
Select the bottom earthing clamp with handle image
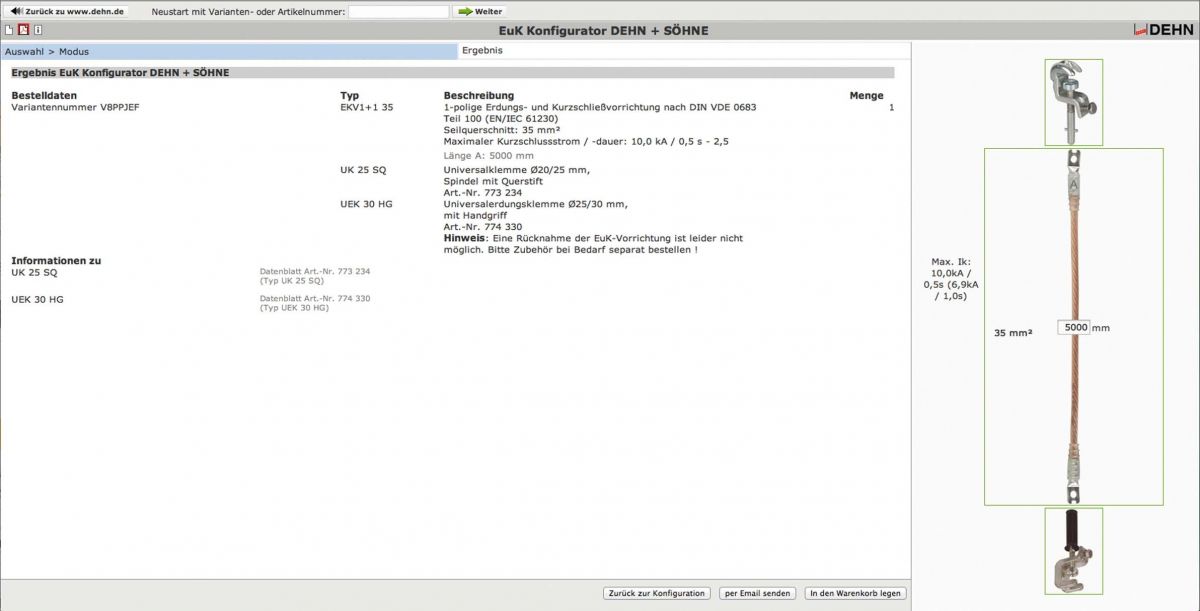[x=1073, y=551]
